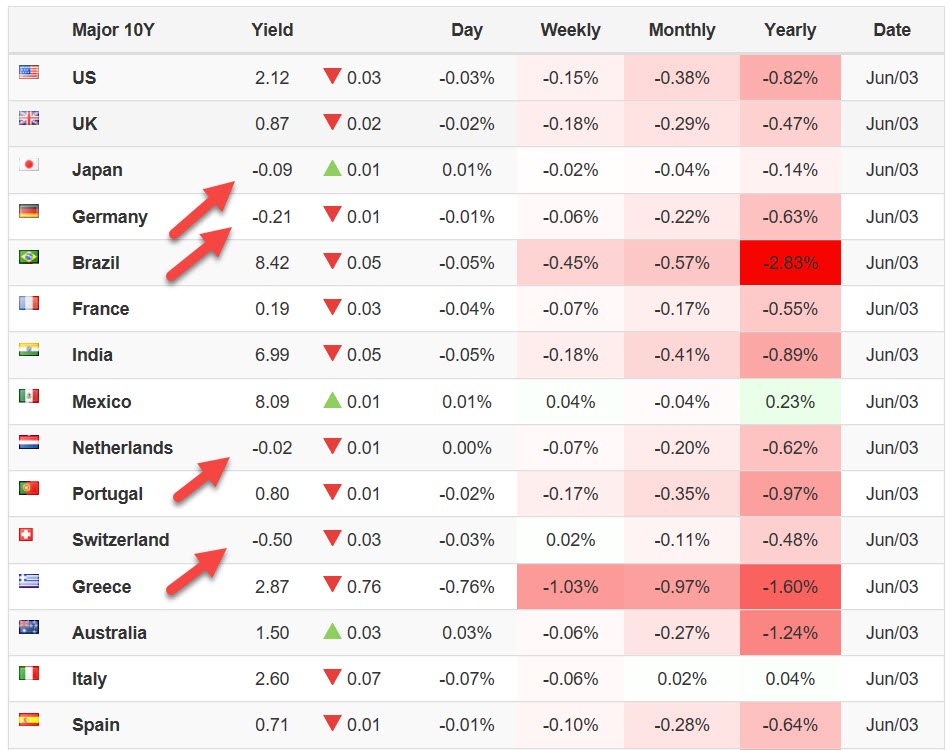Viewport: 950px width, 750px height.
Task: Open the Germany bond link
Action: [109, 217]
